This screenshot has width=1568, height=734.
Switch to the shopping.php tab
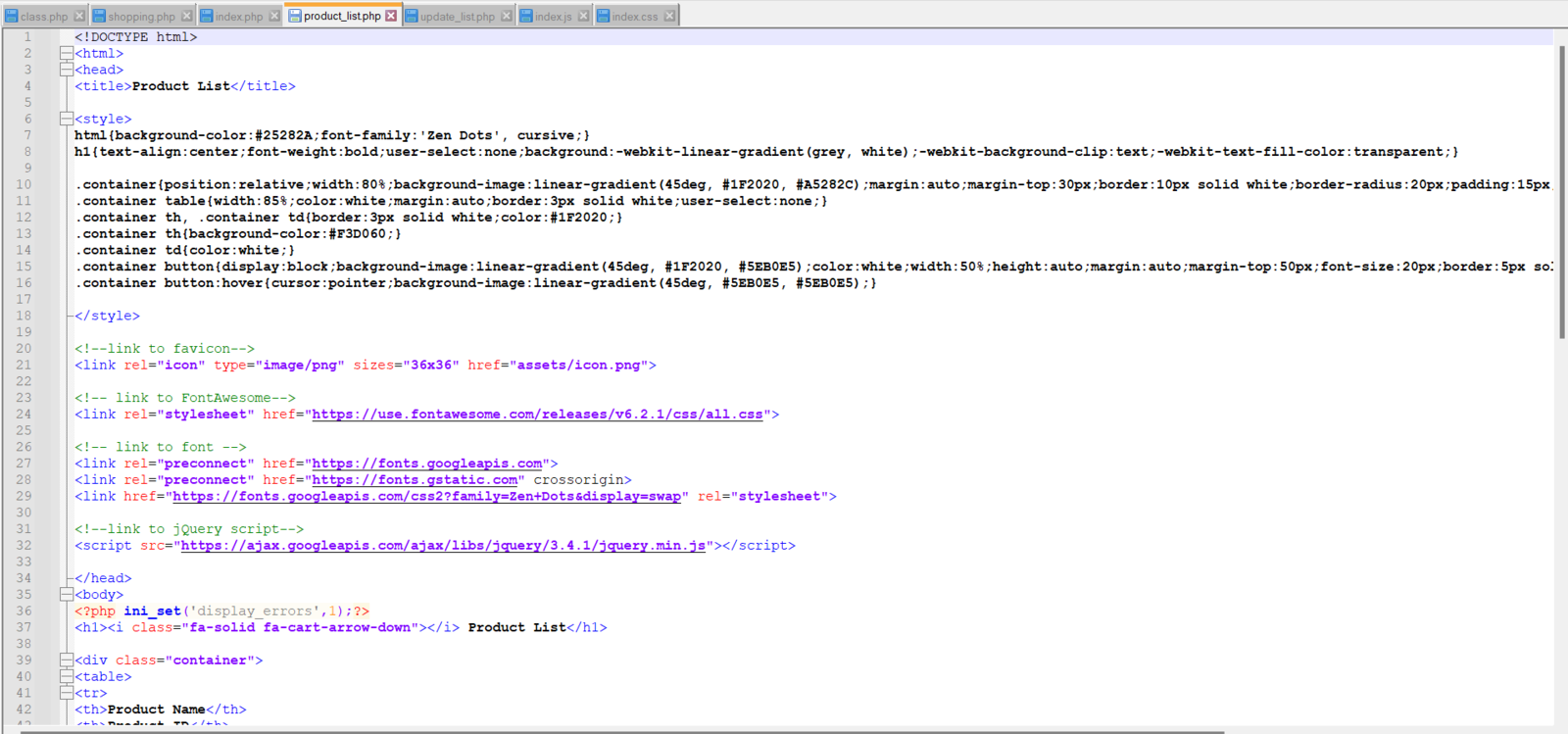coord(141,17)
